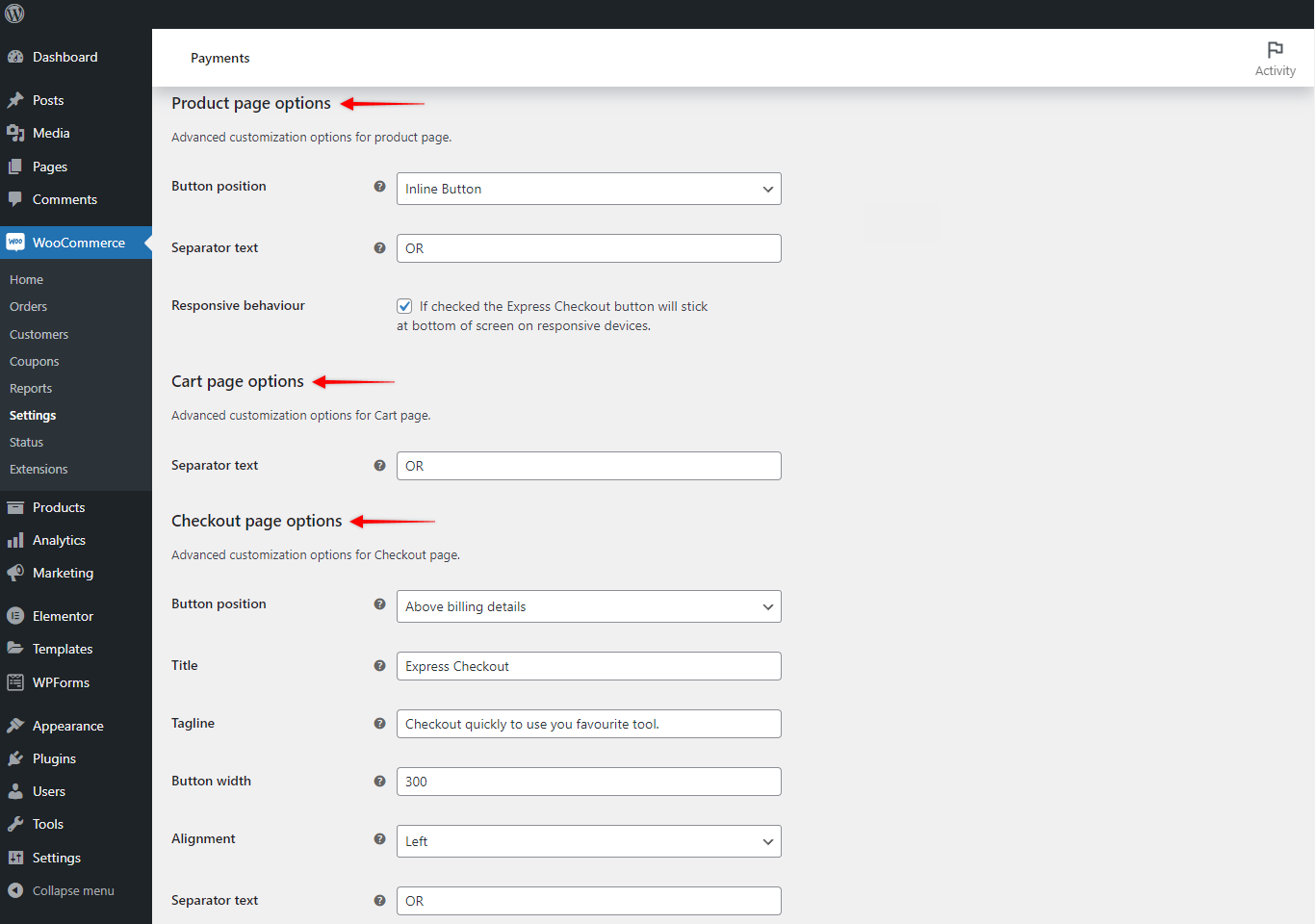
Task: Open the Plugins menu label
Action: point(54,758)
